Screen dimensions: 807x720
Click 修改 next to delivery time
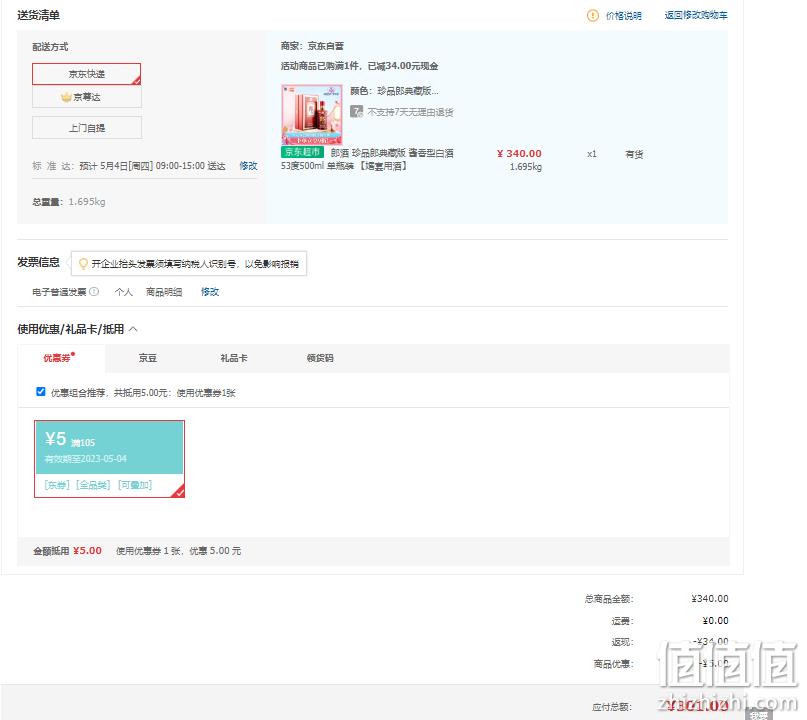[x=249, y=166]
